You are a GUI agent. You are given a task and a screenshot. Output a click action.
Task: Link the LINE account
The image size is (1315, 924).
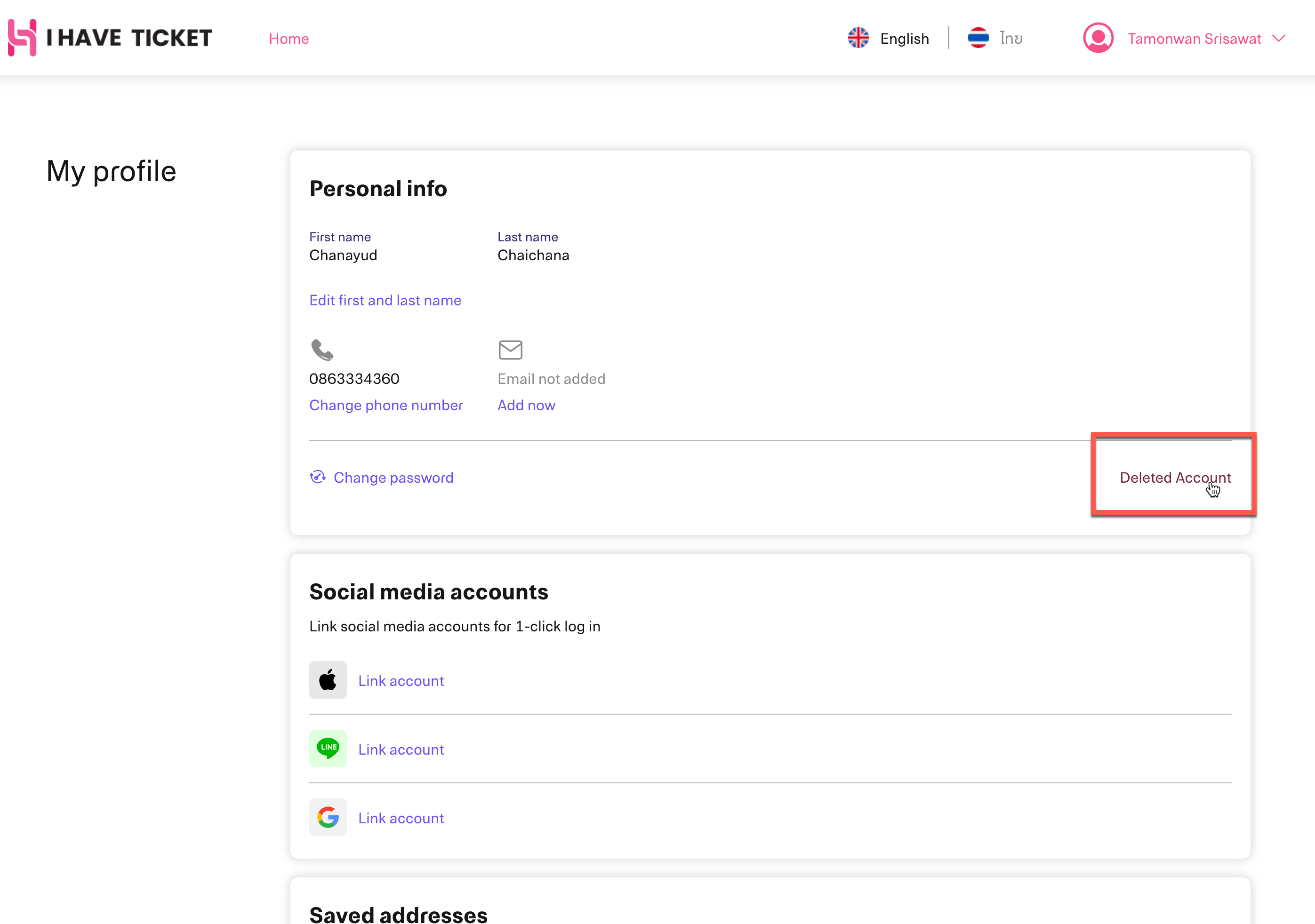401,749
